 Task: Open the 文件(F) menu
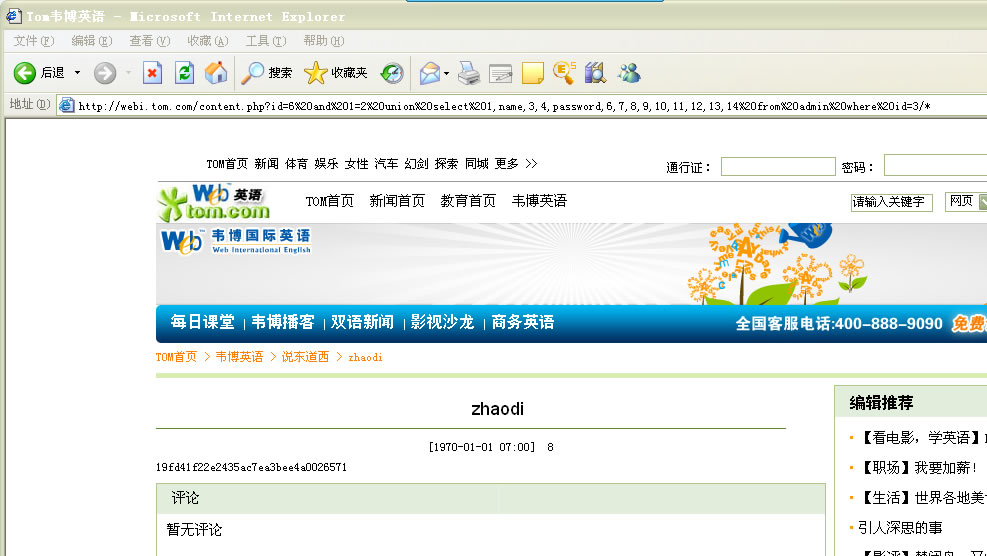point(34,41)
